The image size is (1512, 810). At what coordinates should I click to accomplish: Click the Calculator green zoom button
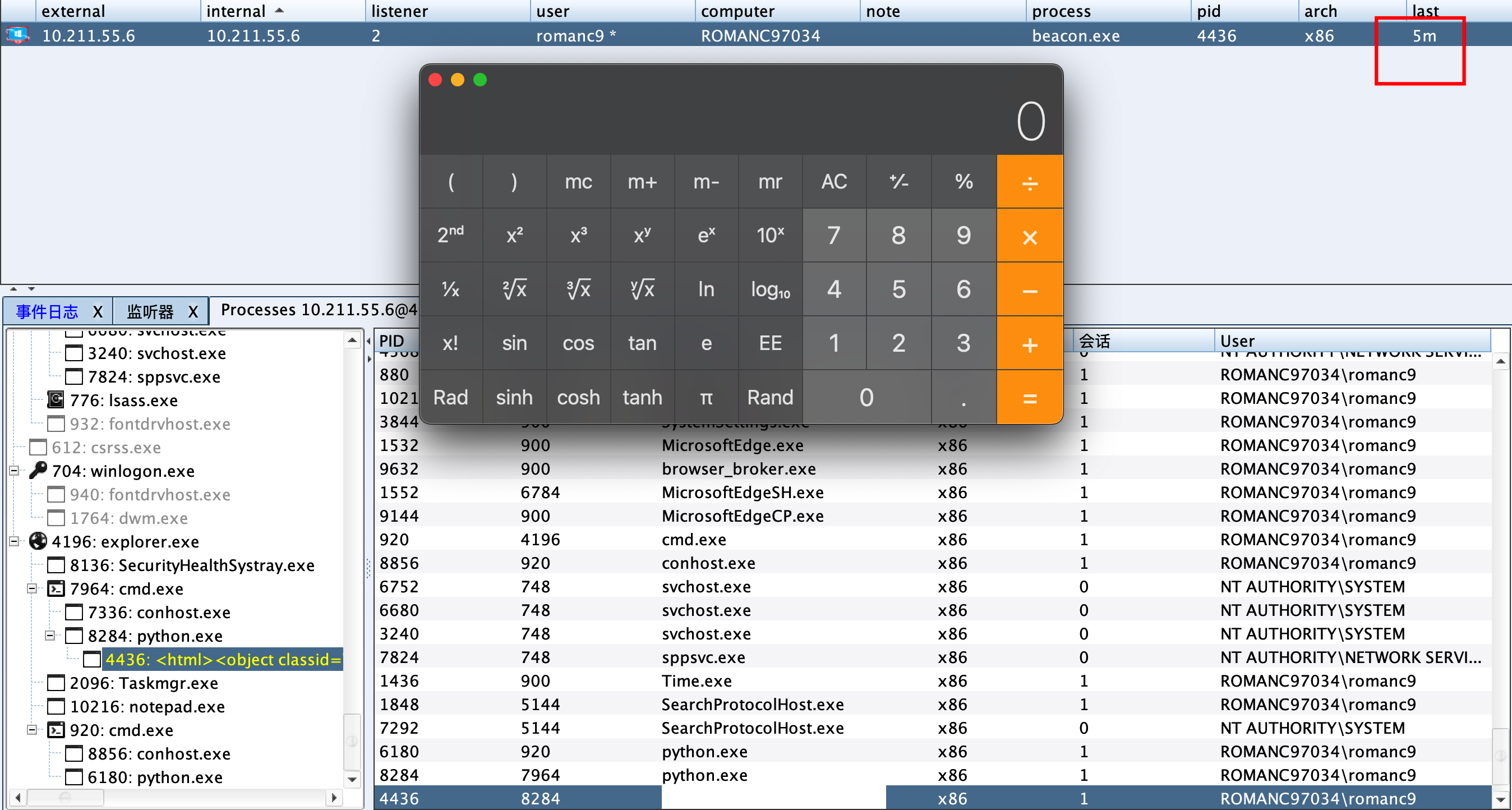tap(480, 80)
